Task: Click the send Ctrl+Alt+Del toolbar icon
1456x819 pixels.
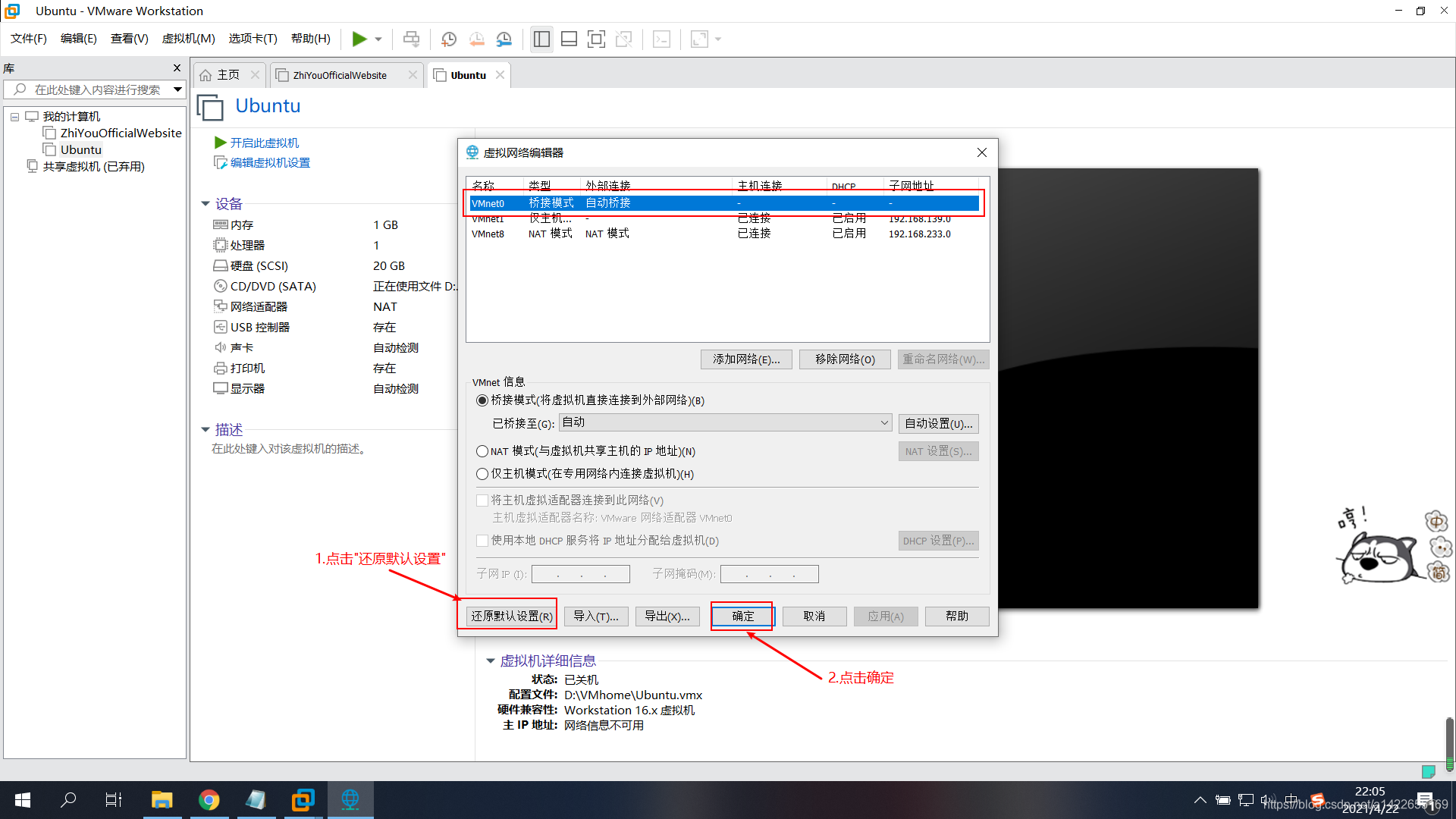Action: pos(411,39)
